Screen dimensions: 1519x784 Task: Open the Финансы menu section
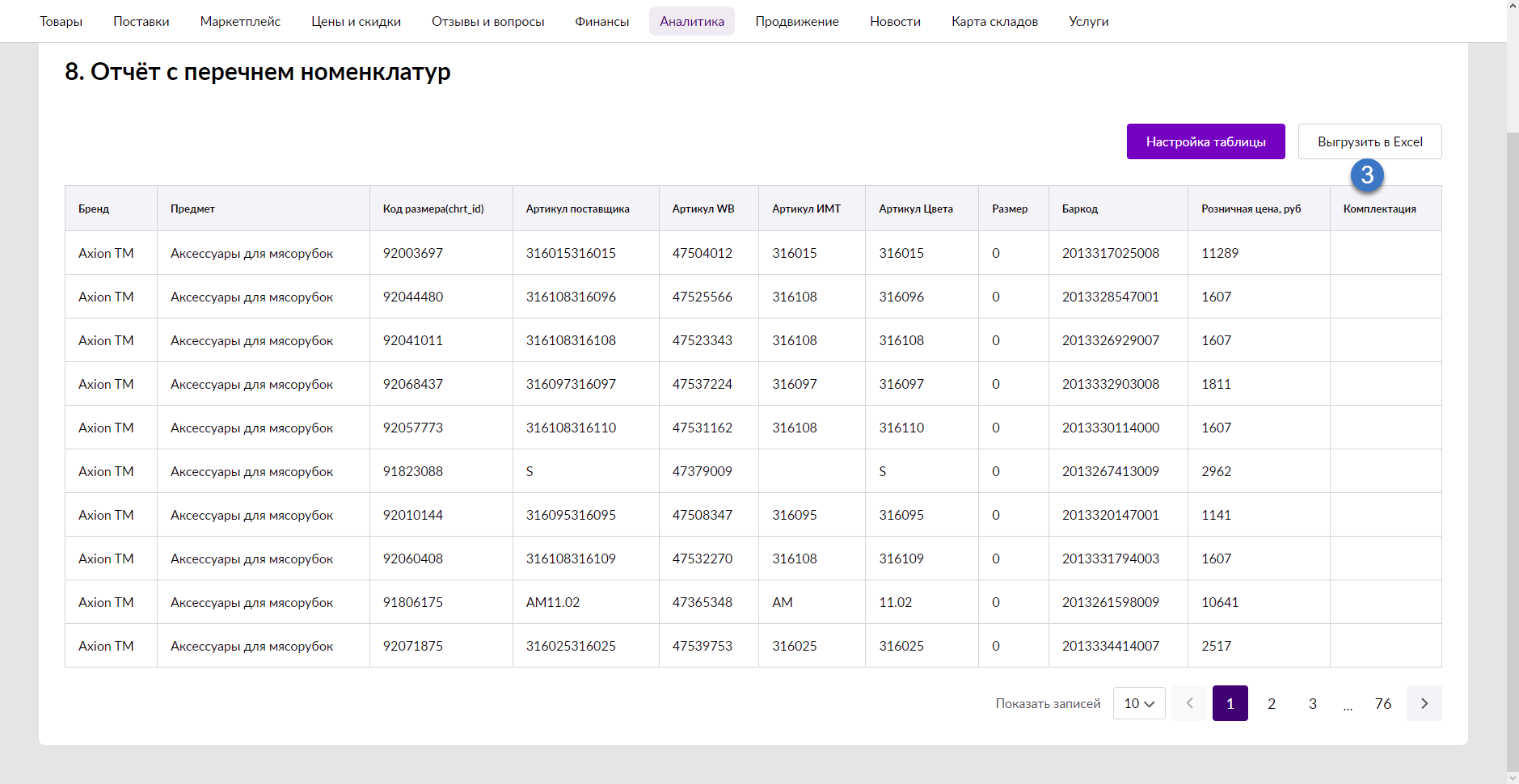point(601,21)
